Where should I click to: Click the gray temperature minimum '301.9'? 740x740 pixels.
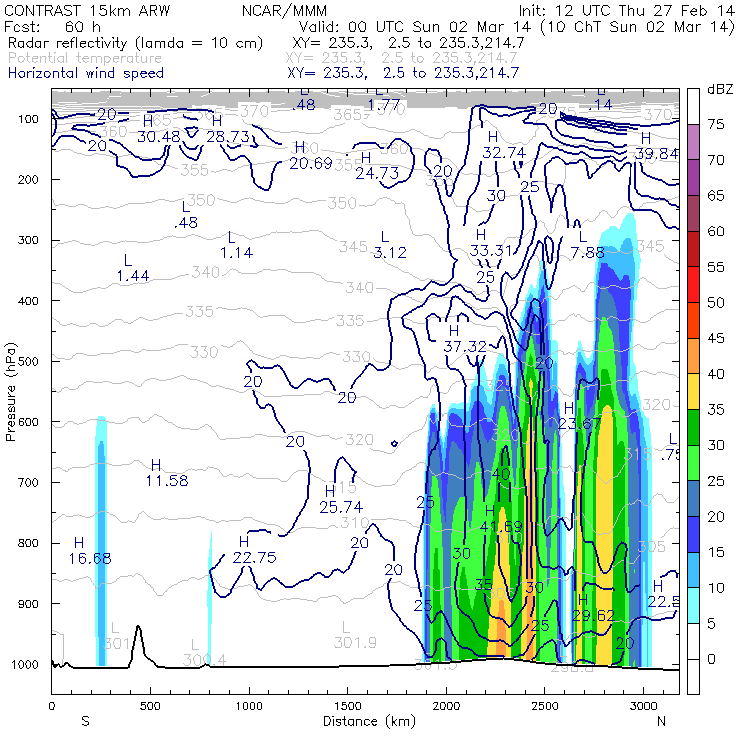(x=355, y=643)
